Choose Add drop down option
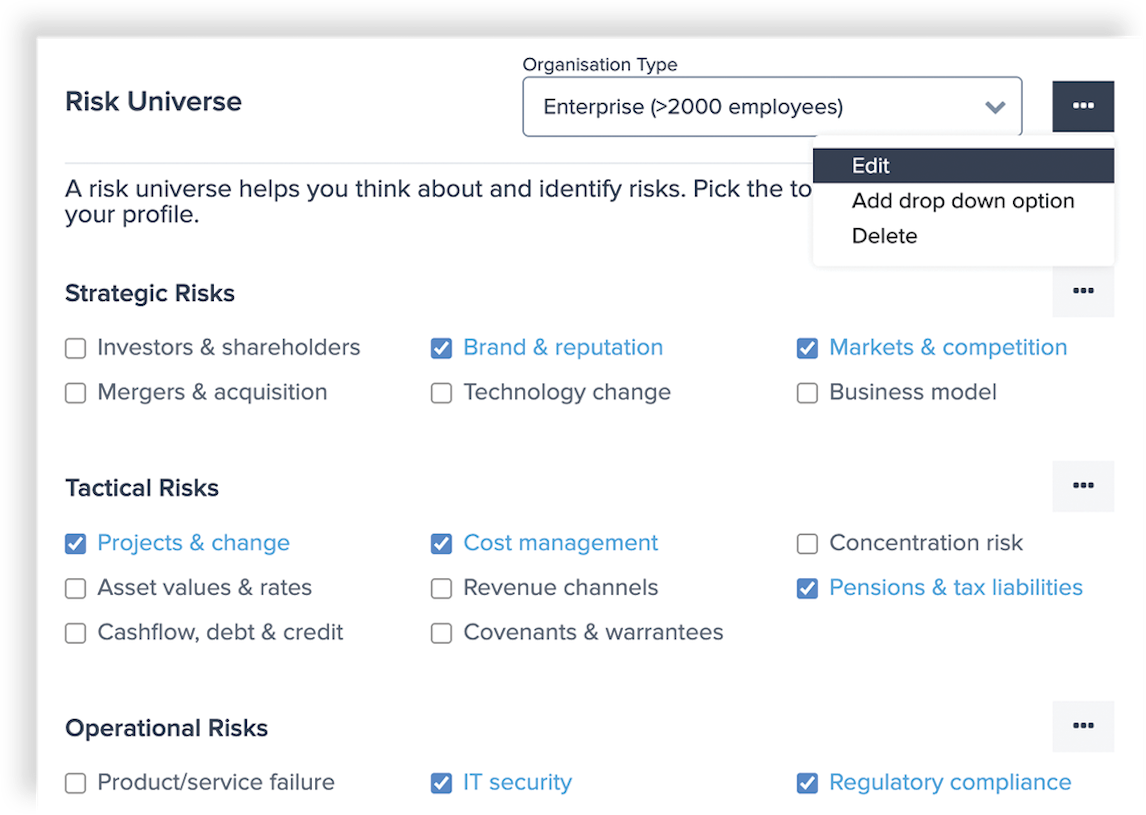1146x815 pixels. (963, 200)
